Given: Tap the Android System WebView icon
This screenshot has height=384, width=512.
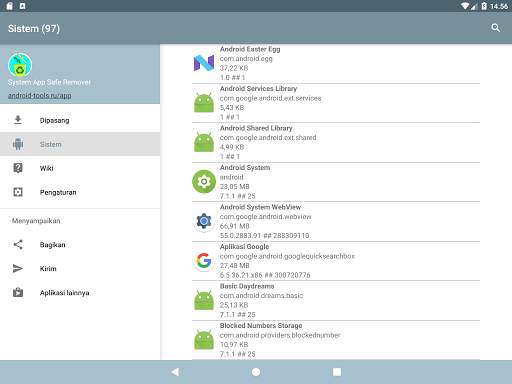Looking at the screenshot, I should tap(204, 221).
